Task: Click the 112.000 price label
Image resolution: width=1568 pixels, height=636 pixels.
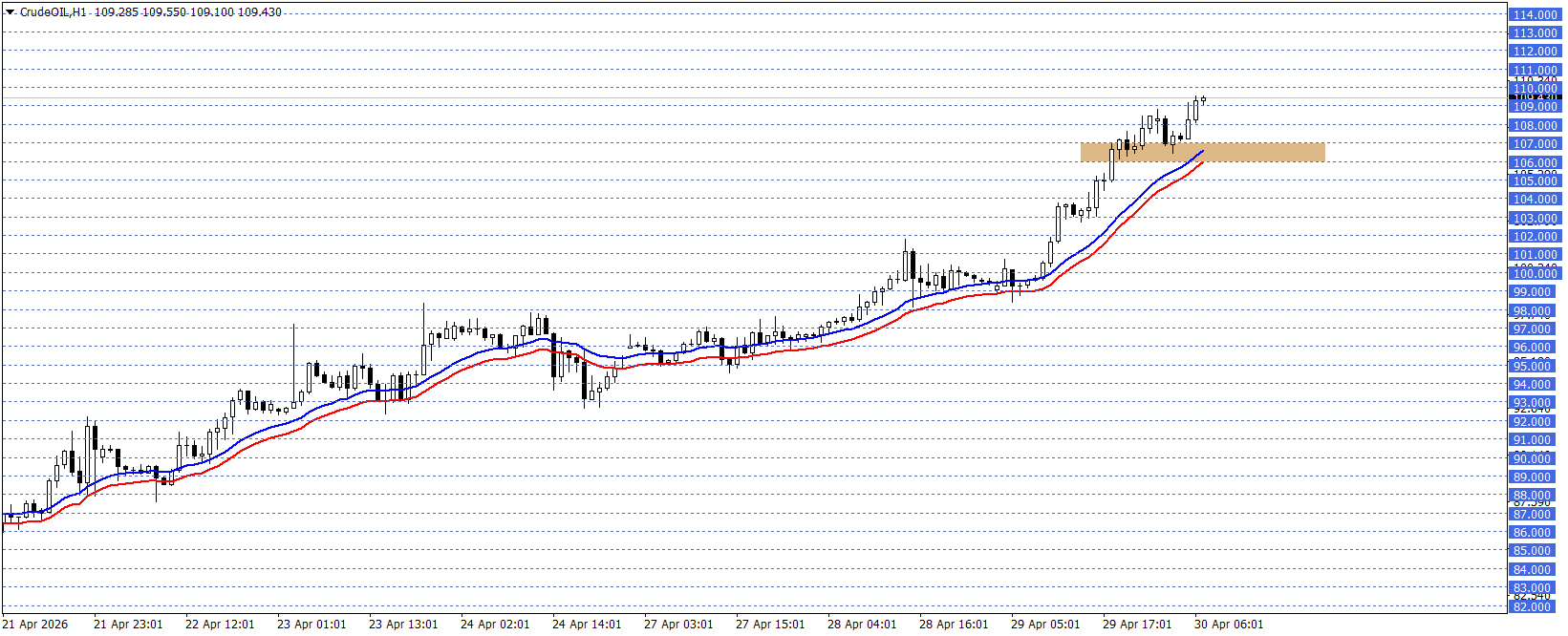Action: pos(1535,52)
